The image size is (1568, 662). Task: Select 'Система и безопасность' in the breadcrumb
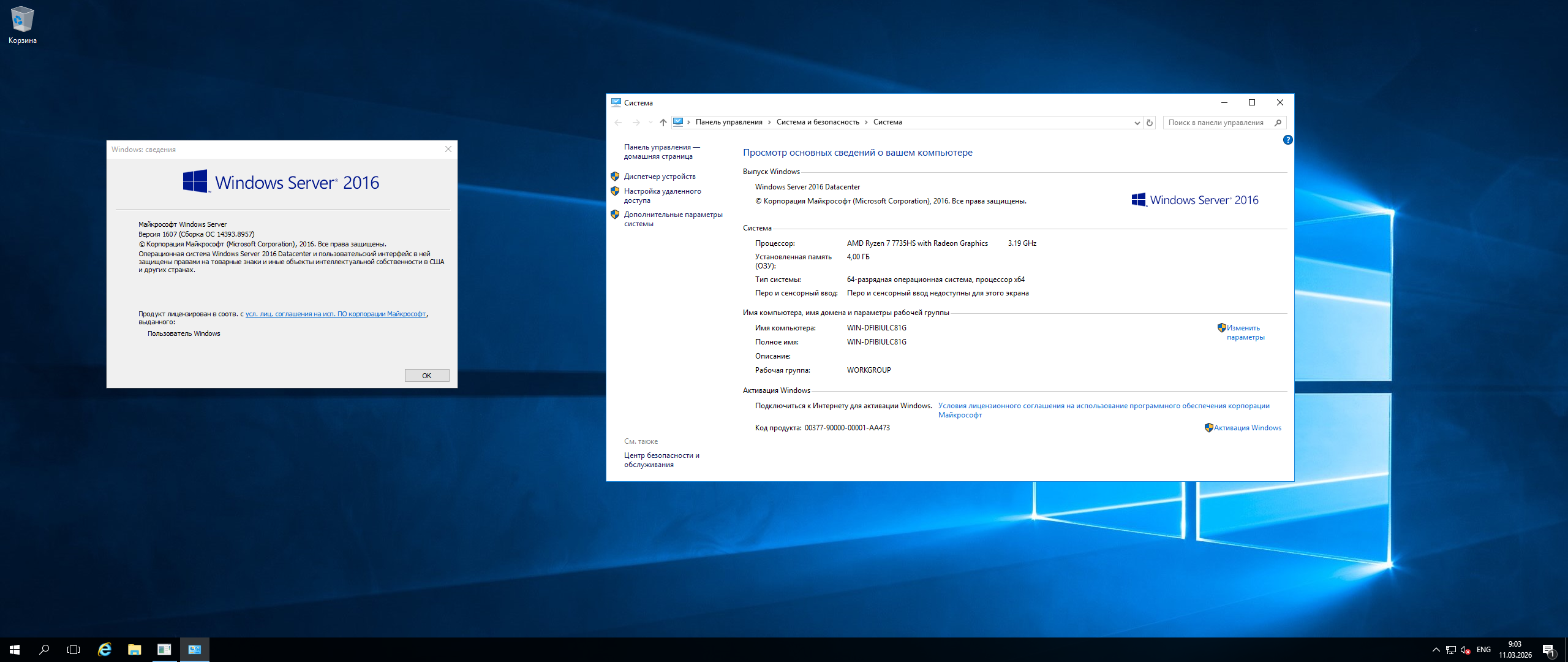coord(818,122)
